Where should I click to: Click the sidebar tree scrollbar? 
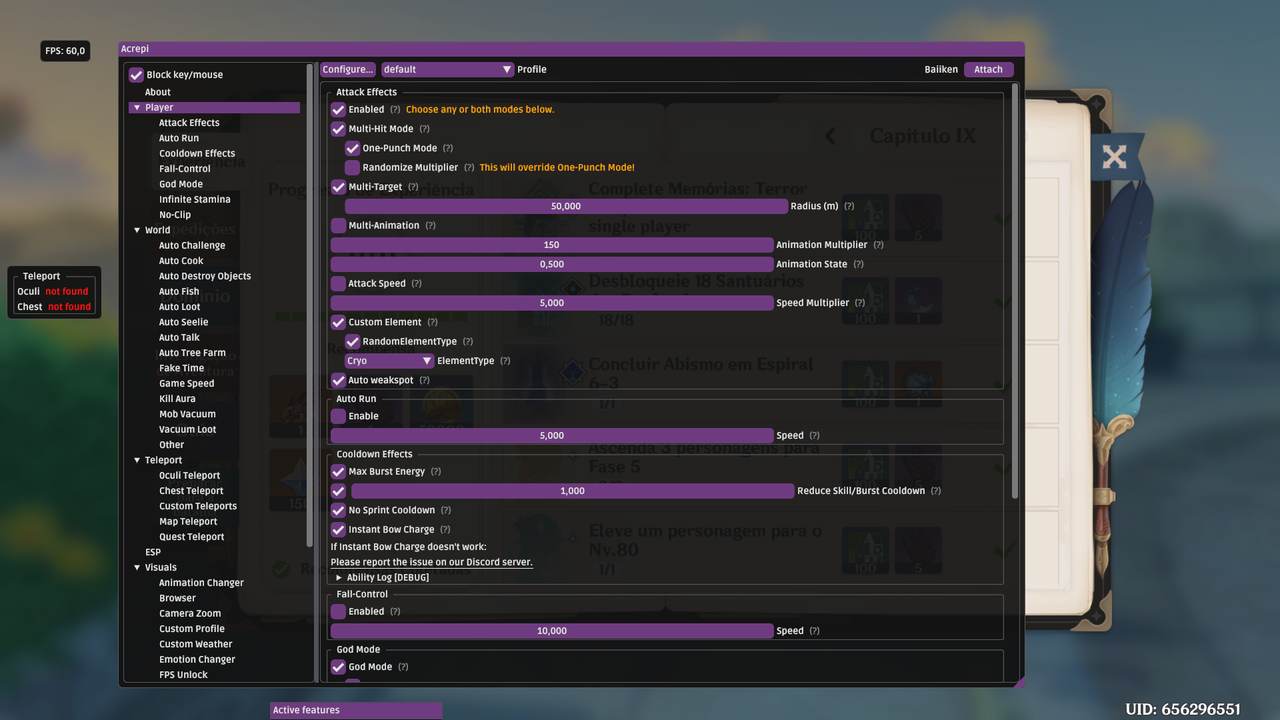click(x=310, y=305)
